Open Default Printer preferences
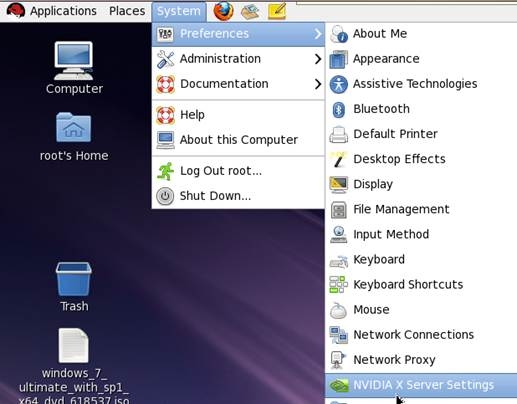The height and width of the screenshot is (404, 517). coord(421,134)
